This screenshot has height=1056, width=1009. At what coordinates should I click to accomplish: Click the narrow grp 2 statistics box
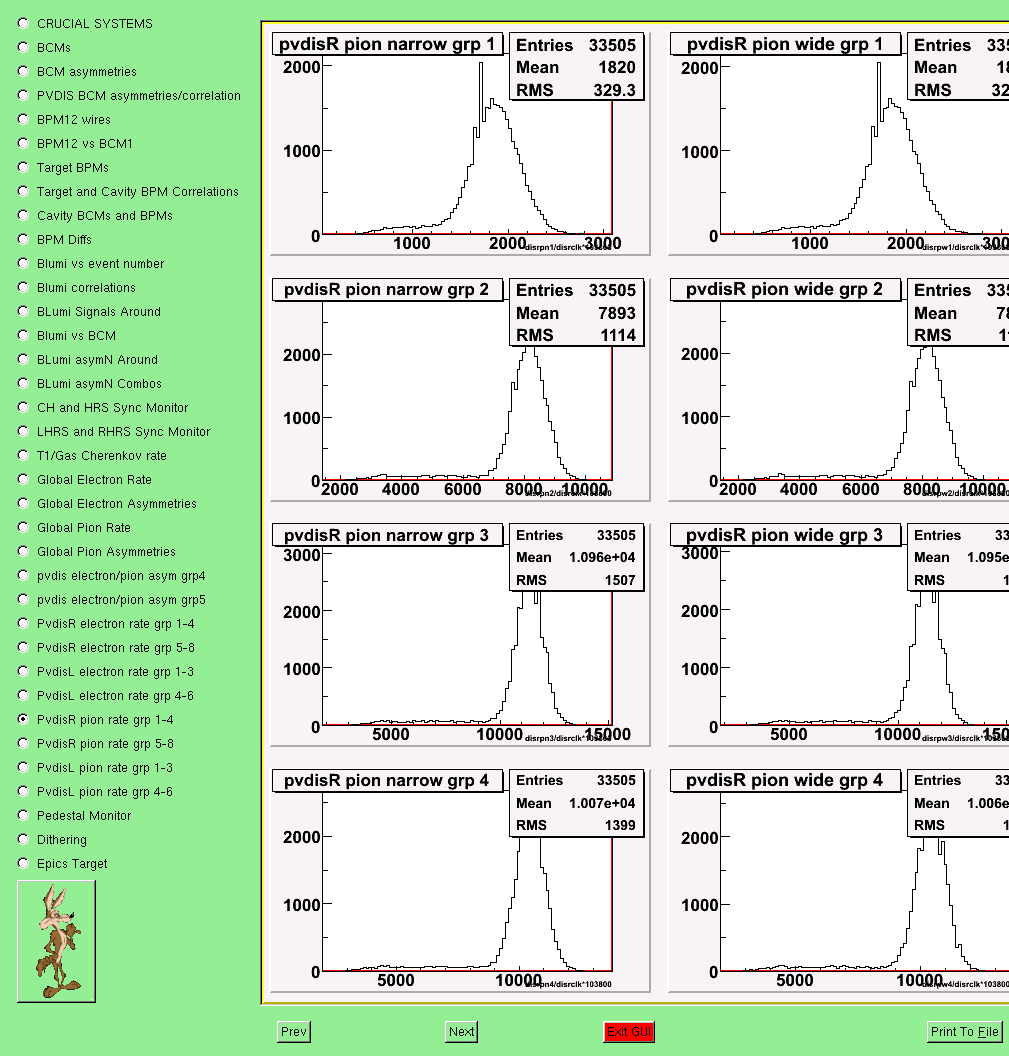pos(577,312)
